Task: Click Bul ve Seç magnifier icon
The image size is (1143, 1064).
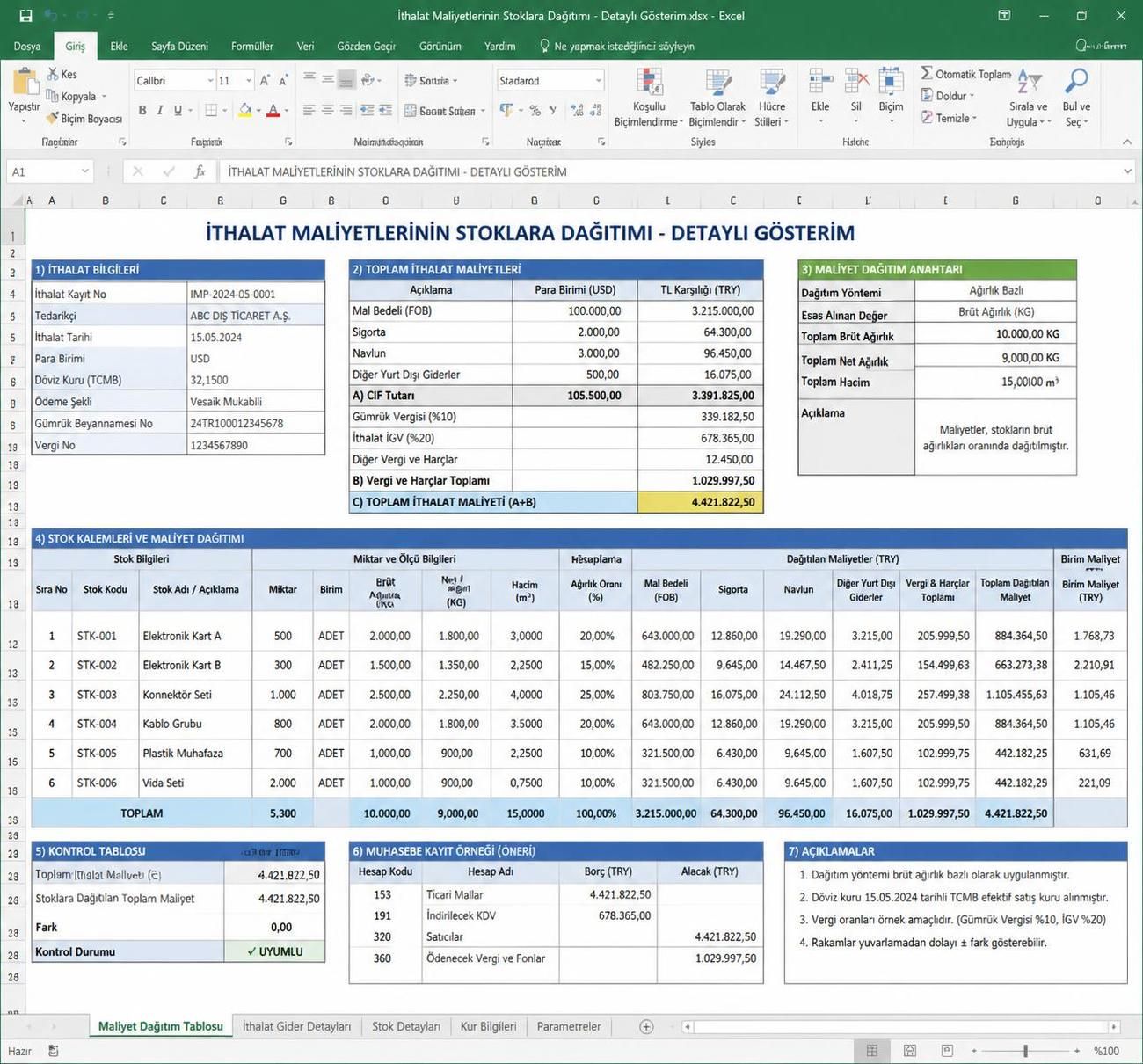Action: click(x=1076, y=82)
